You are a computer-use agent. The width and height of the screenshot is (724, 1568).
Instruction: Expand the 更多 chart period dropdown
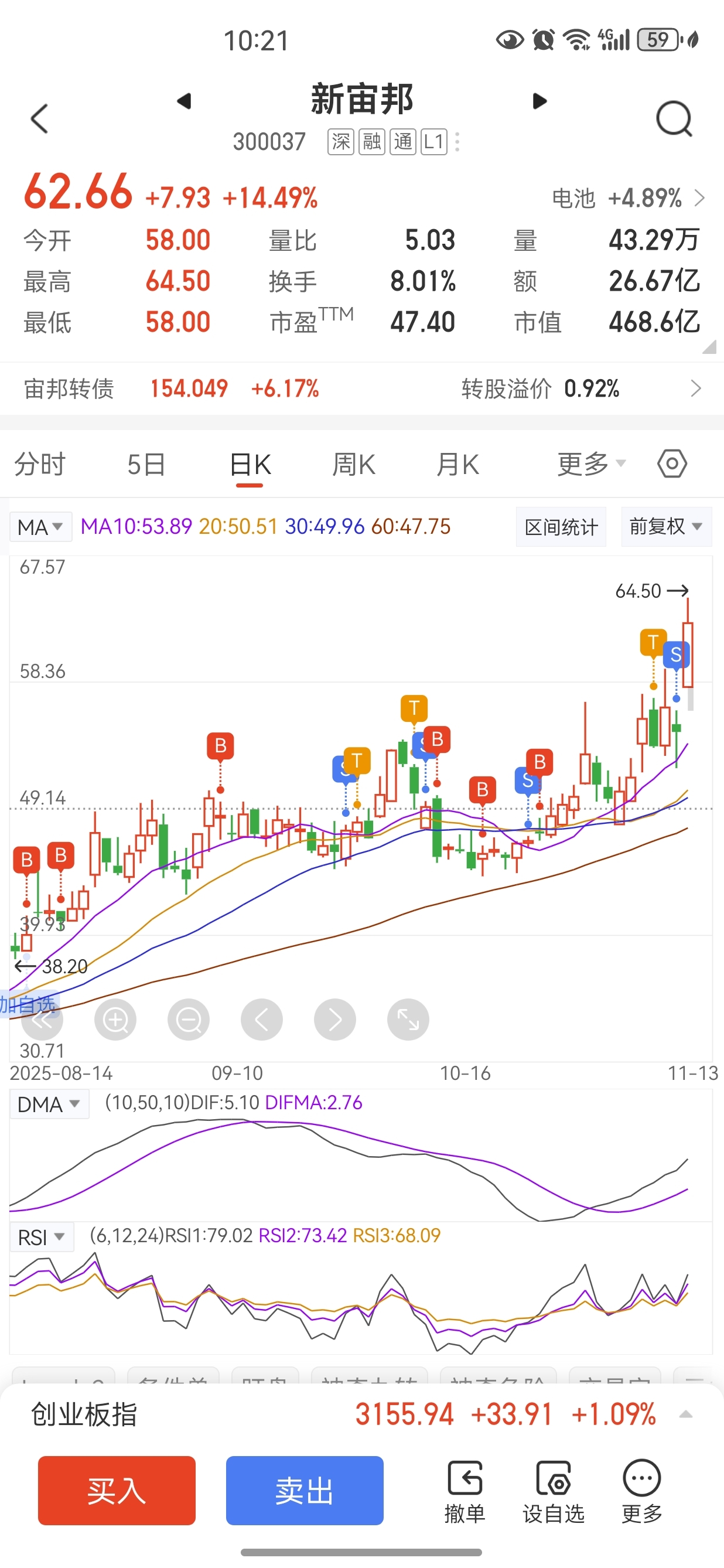(592, 464)
